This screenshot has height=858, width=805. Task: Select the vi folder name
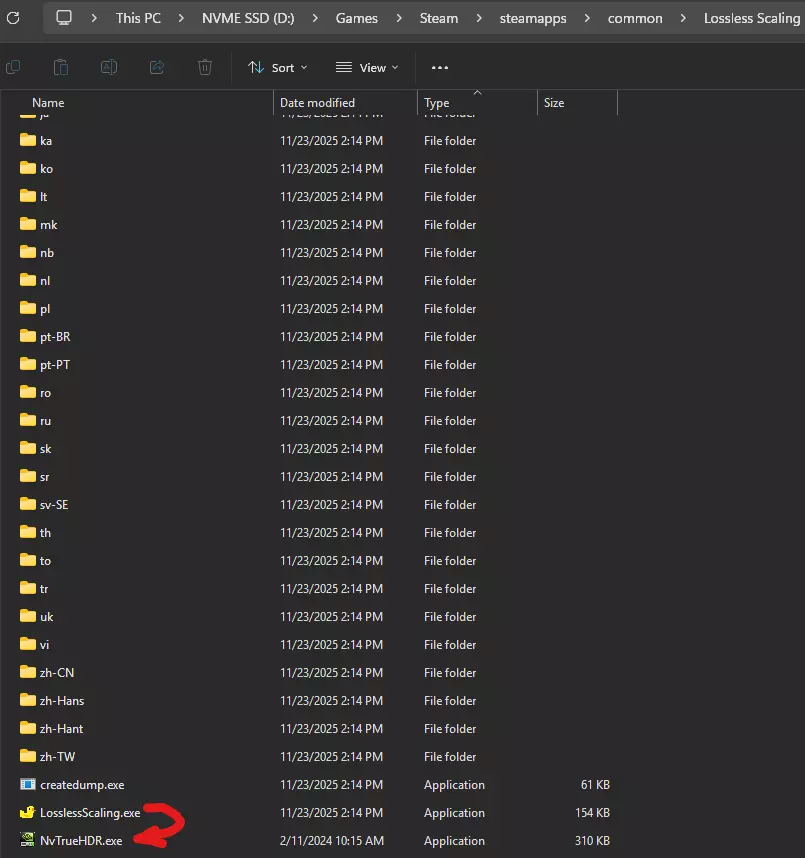(44, 645)
